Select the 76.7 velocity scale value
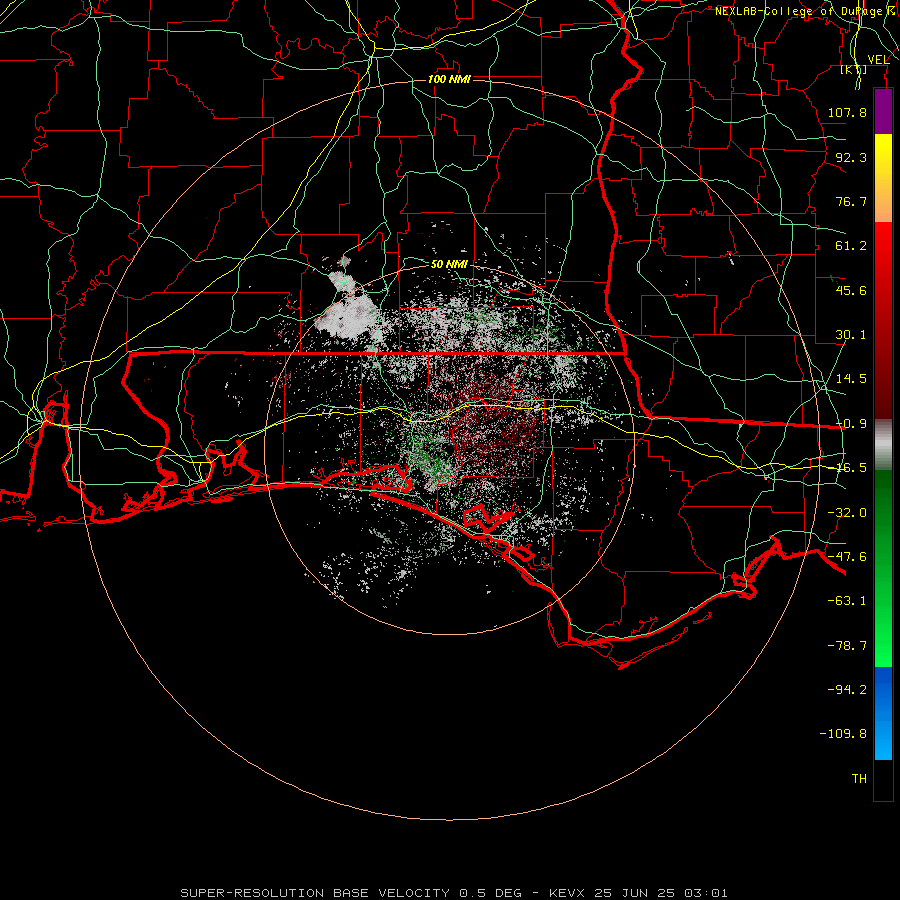Screen dimensions: 900x900 (x=851, y=201)
